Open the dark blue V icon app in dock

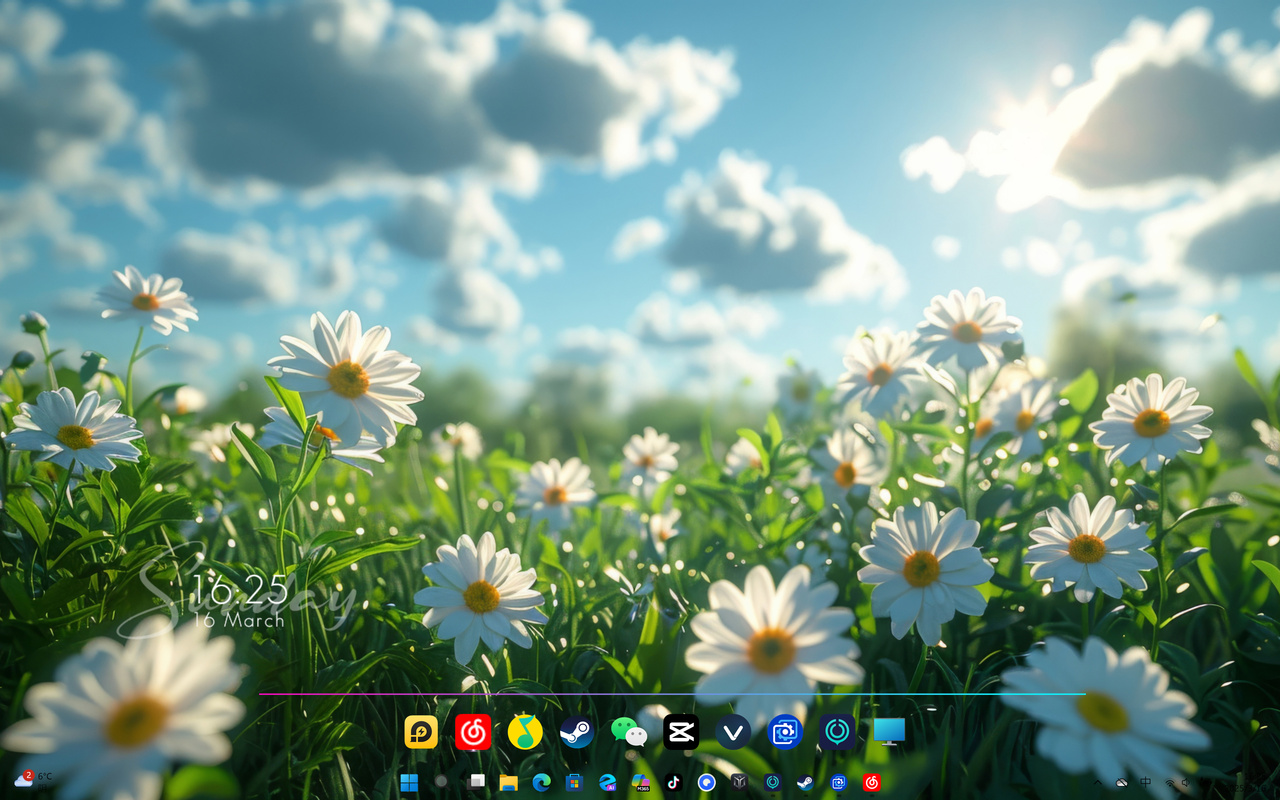click(733, 732)
